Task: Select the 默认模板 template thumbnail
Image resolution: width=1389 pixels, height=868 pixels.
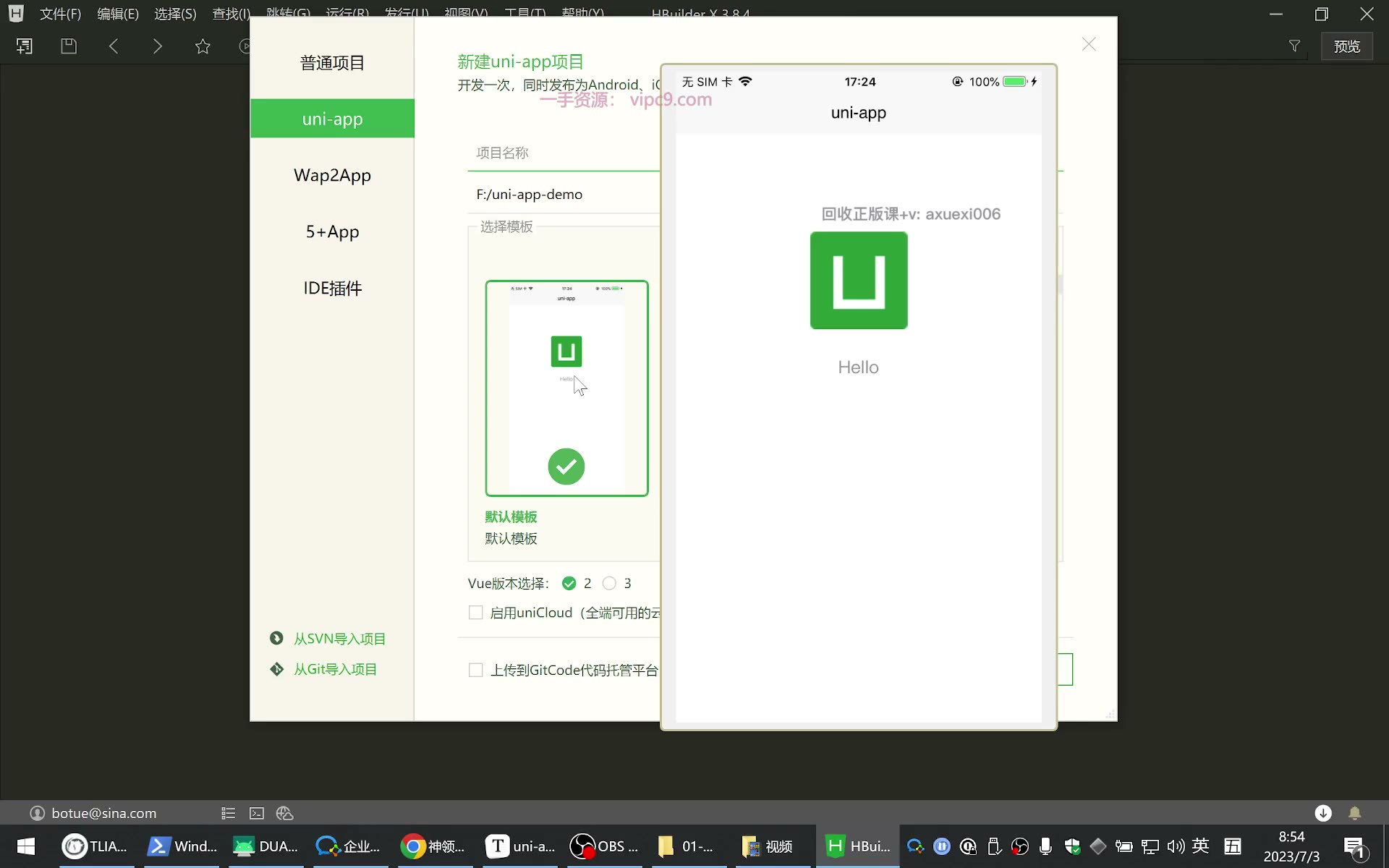Action: point(566,388)
